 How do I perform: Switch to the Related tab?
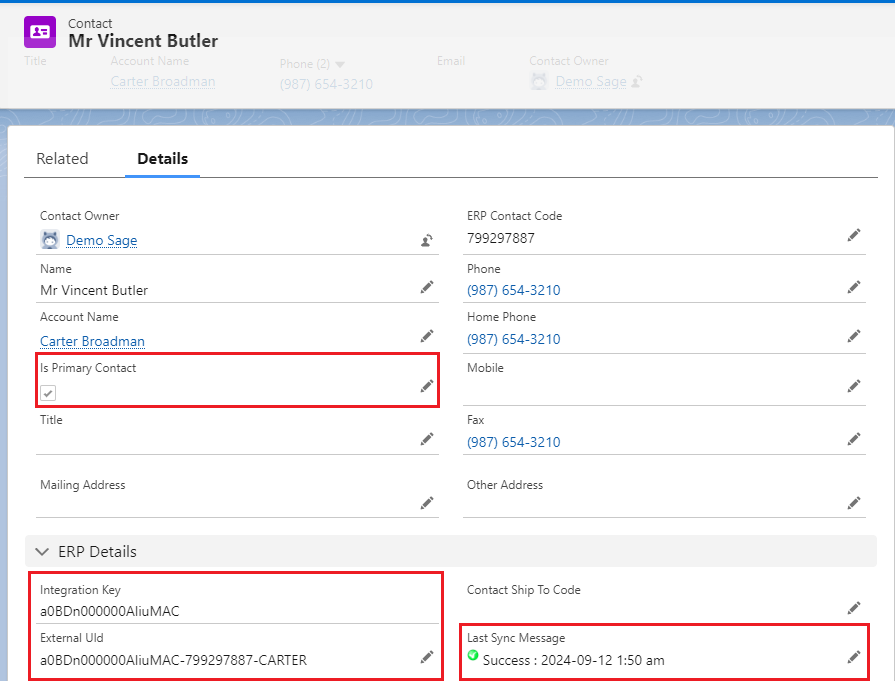[62, 158]
